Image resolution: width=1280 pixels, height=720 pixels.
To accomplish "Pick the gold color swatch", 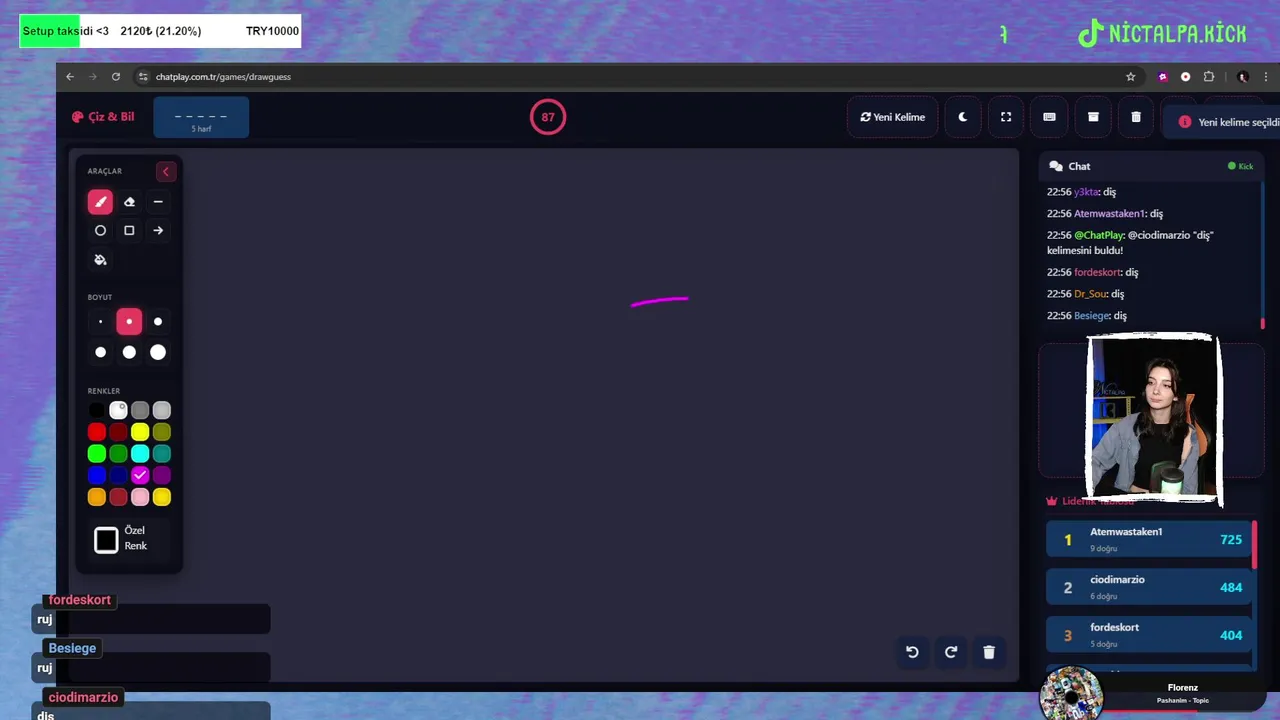I will click(162, 497).
